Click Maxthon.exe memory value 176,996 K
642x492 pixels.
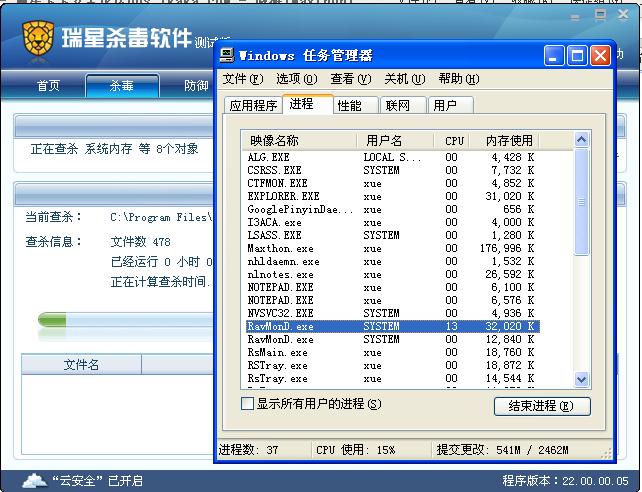click(507, 248)
